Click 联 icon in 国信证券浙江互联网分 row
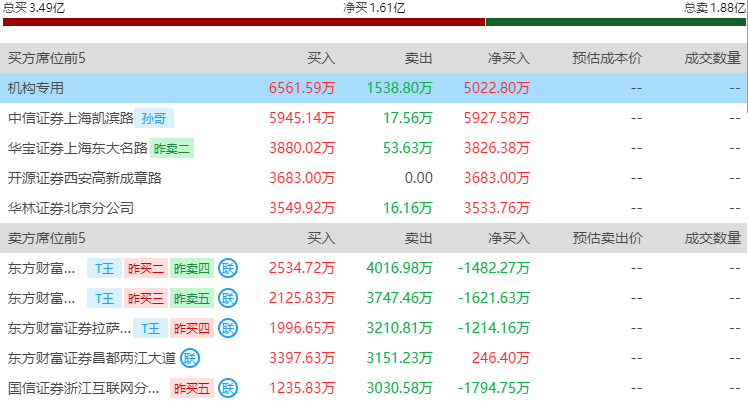The image size is (748, 401). 228,389
